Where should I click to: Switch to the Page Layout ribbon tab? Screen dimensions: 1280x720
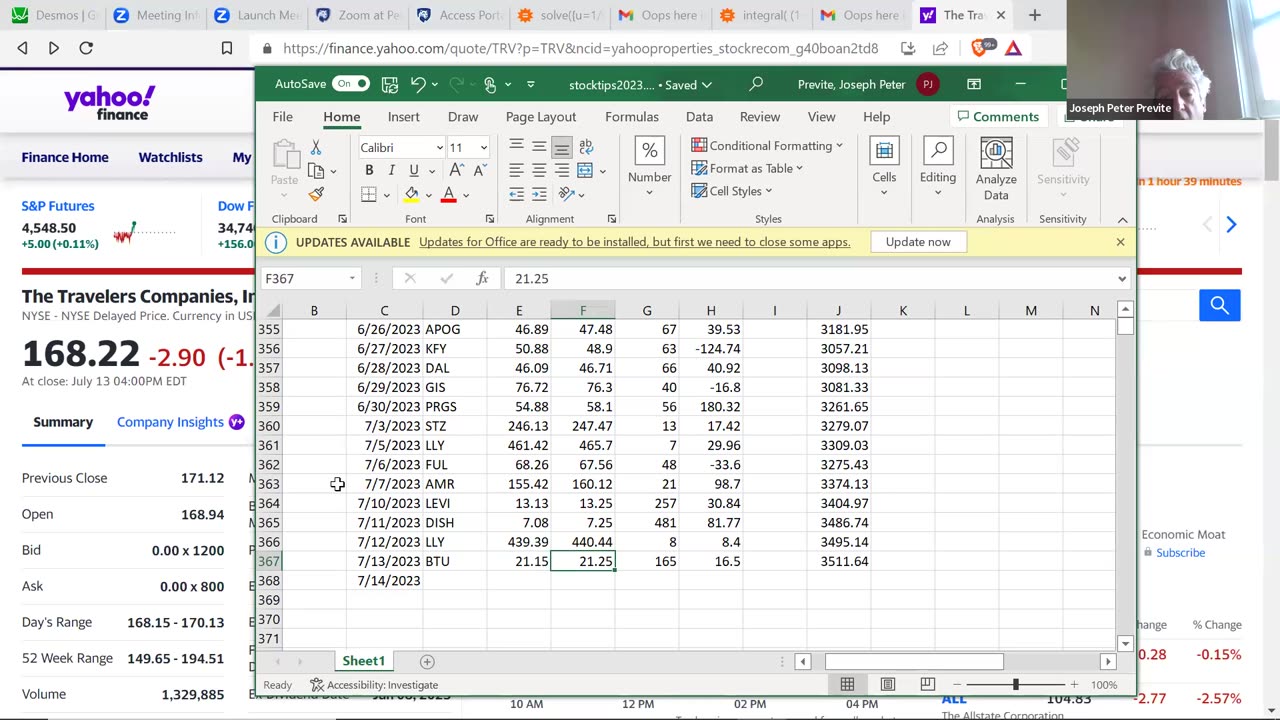[541, 117]
